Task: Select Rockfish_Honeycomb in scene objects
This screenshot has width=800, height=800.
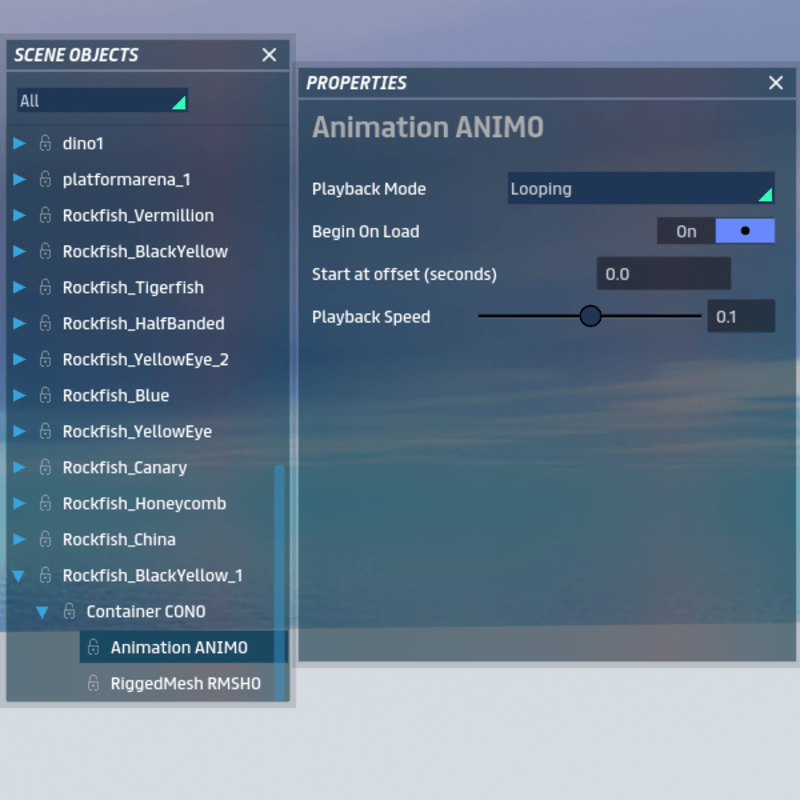Action: coord(144,504)
